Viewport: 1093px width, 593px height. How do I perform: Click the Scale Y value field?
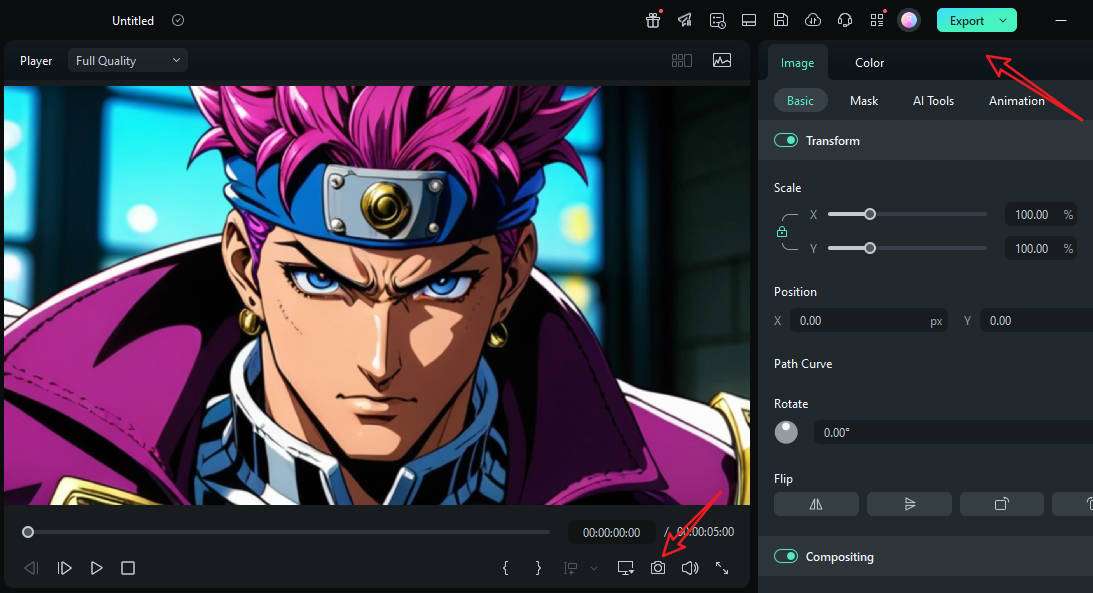coord(1032,248)
